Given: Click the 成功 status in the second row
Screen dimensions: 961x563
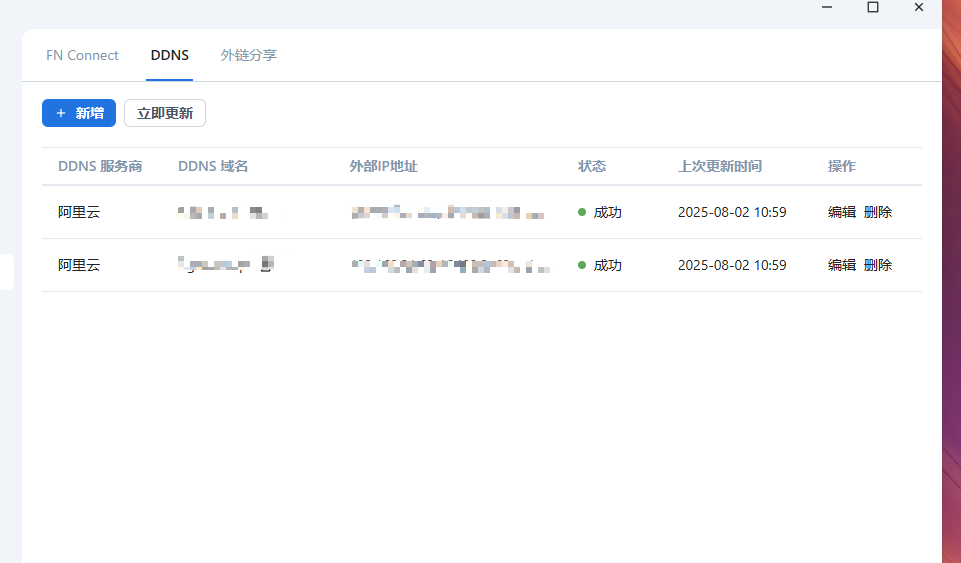Looking at the screenshot, I should (x=600, y=265).
